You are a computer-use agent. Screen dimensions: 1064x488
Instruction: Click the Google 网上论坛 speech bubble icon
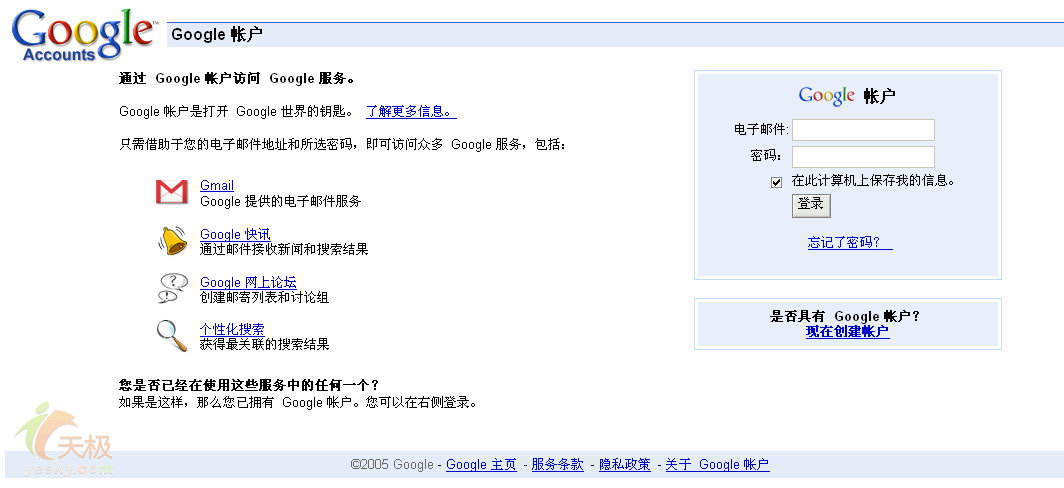(x=172, y=288)
